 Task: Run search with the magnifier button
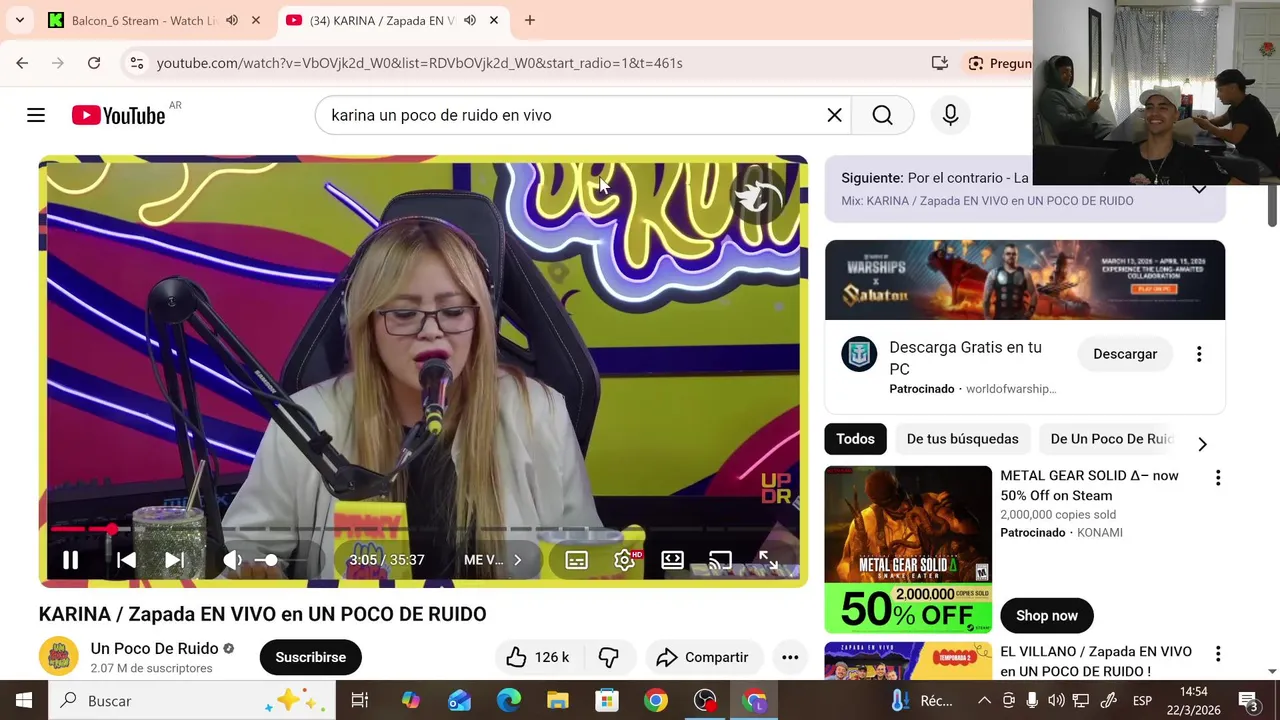pos(882,115)
